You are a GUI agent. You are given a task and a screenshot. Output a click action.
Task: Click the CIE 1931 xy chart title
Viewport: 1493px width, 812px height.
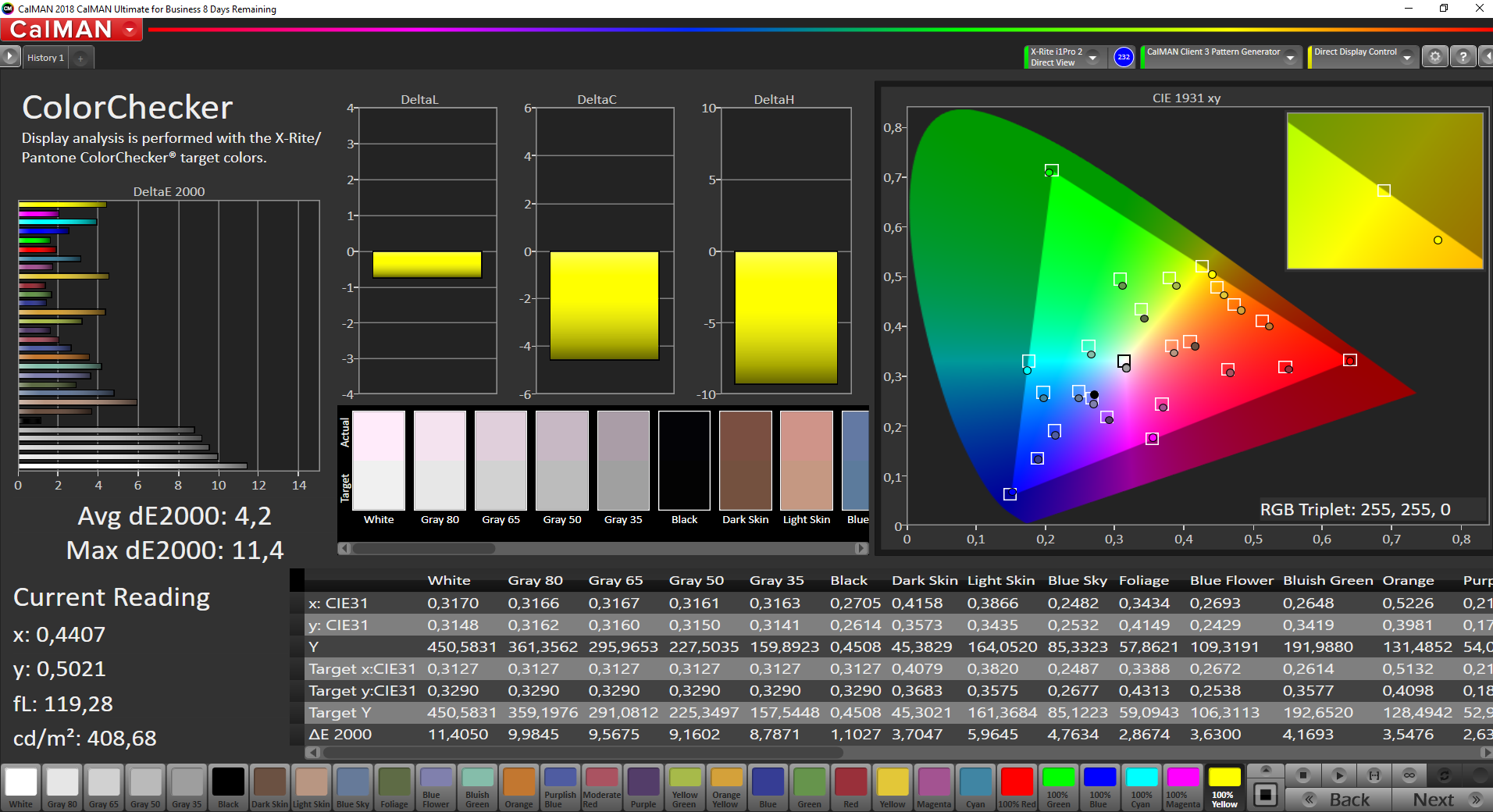point(1186,98)
